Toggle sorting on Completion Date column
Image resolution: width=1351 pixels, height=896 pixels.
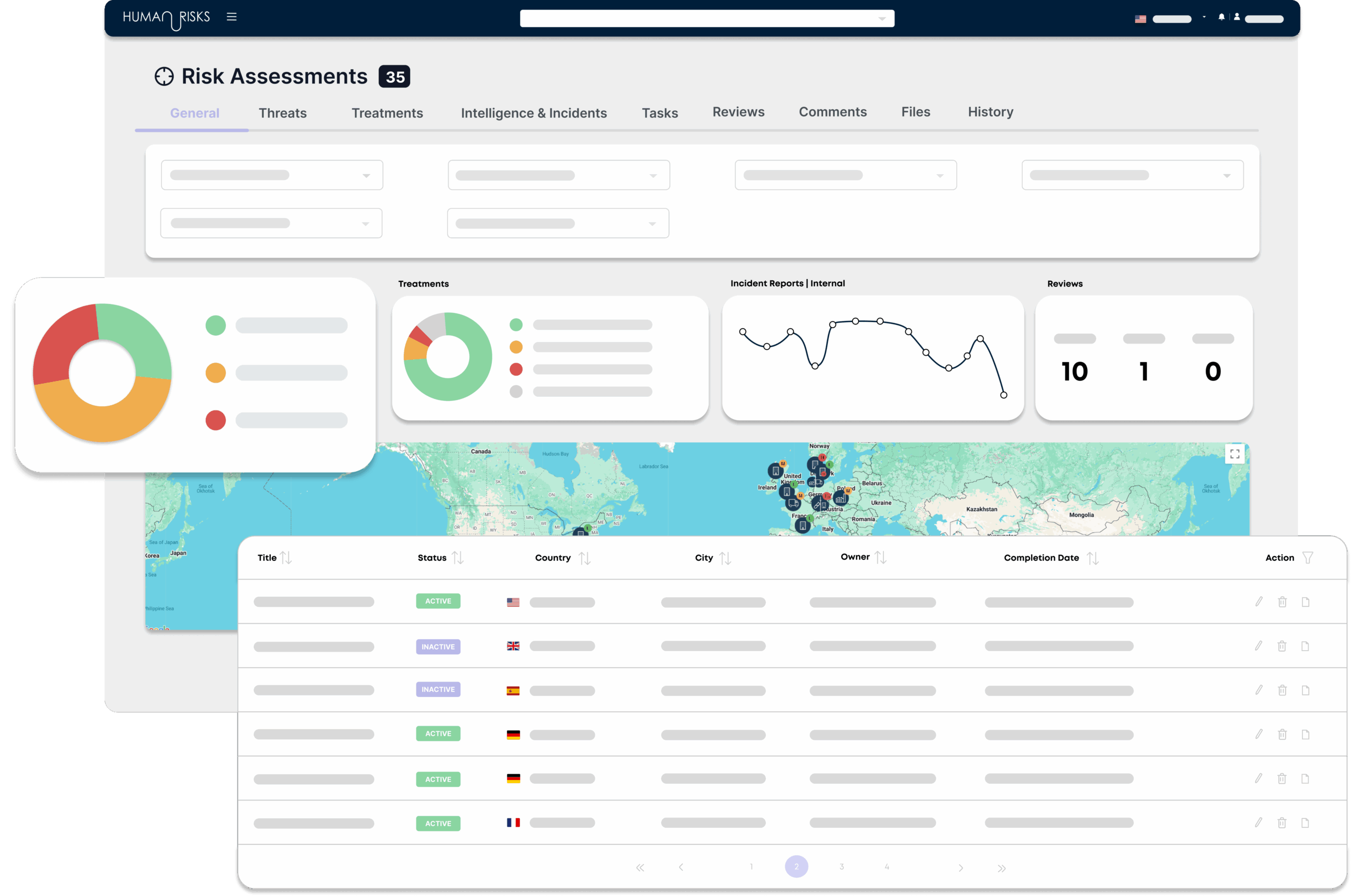(x=1093, y=558)
